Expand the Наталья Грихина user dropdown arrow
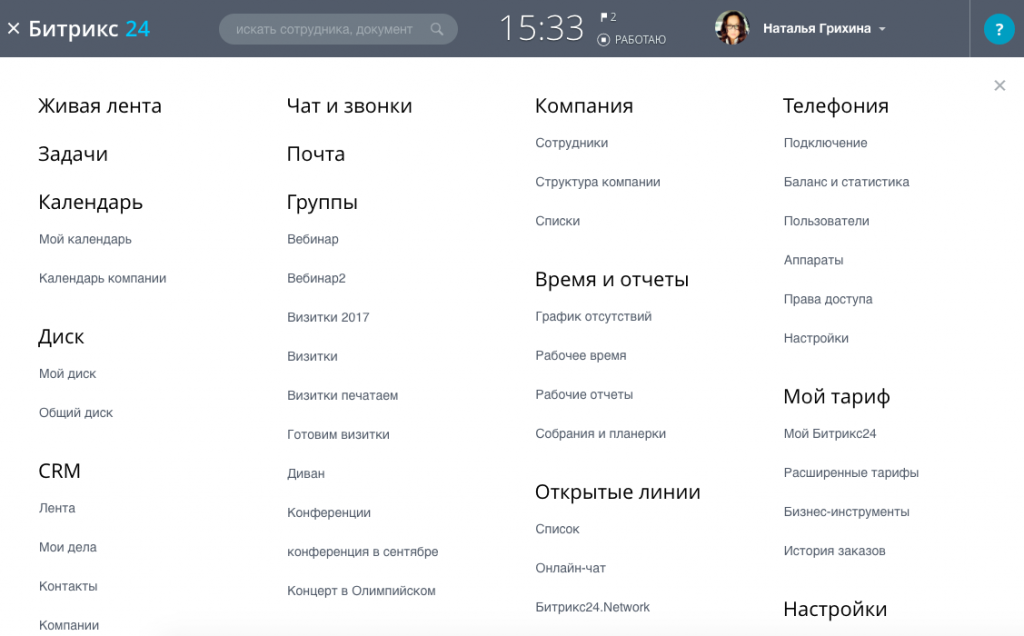Screen dimensions: 1024x636 coord(882,29)
